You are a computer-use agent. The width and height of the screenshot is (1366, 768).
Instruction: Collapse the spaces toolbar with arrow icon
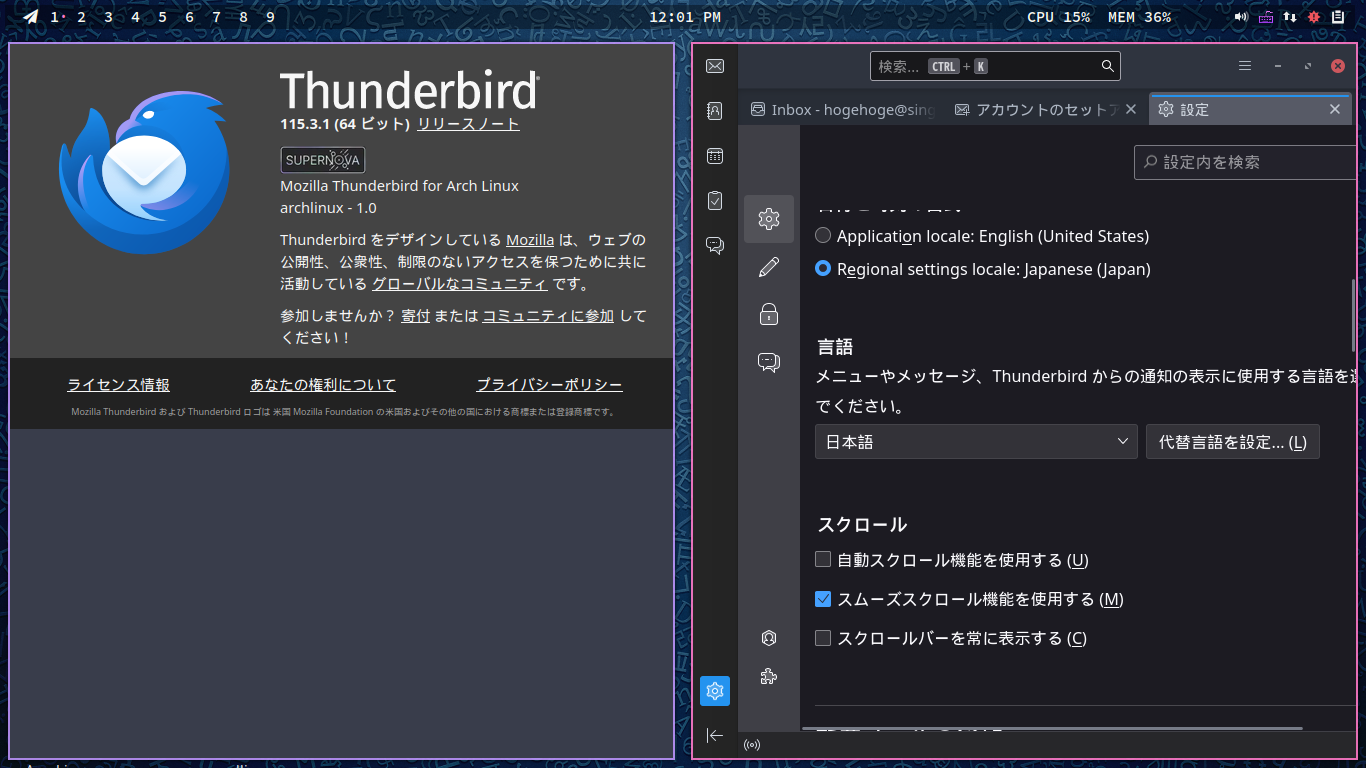(715, 736)
